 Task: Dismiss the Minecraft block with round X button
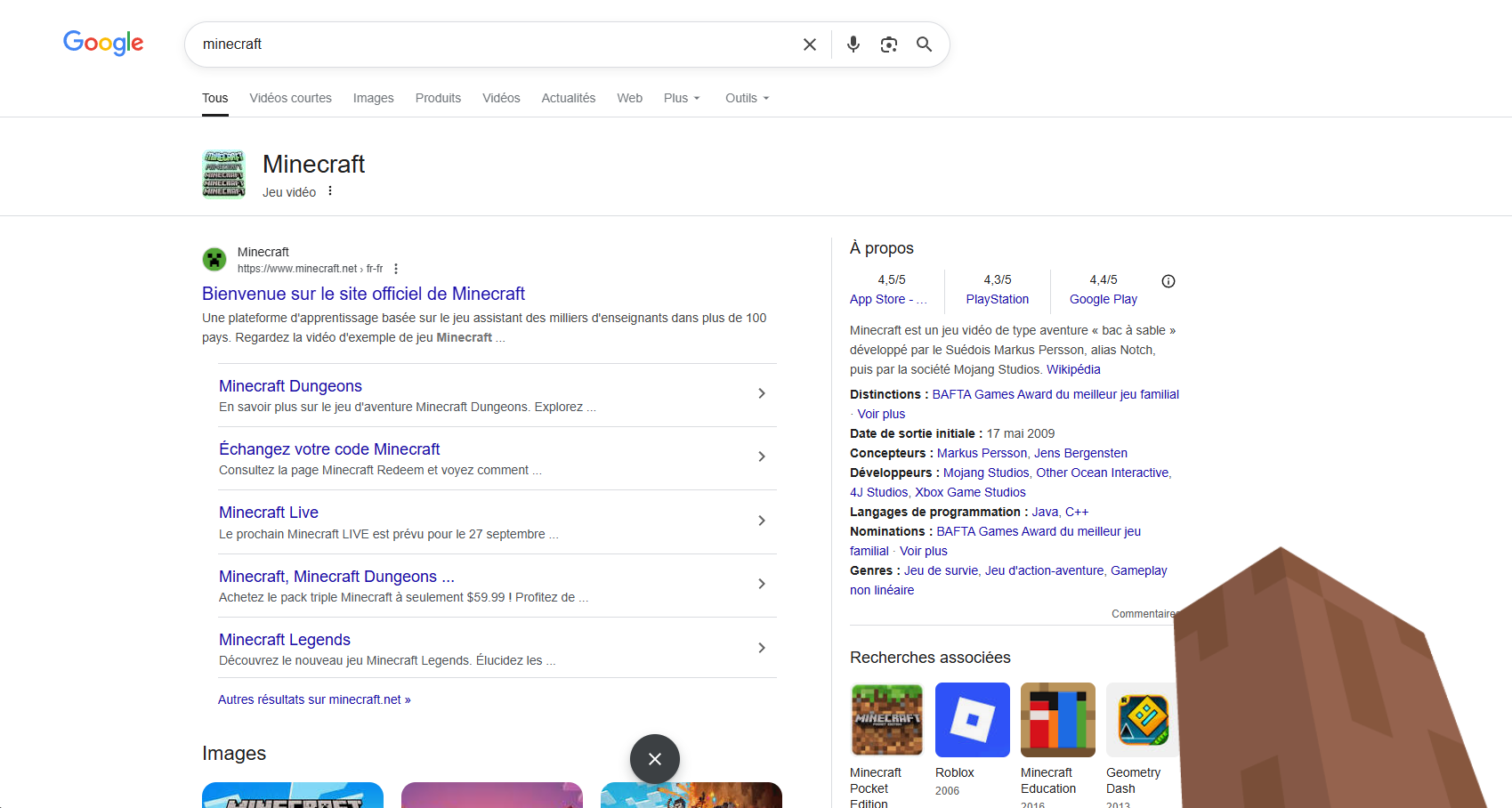654,758
